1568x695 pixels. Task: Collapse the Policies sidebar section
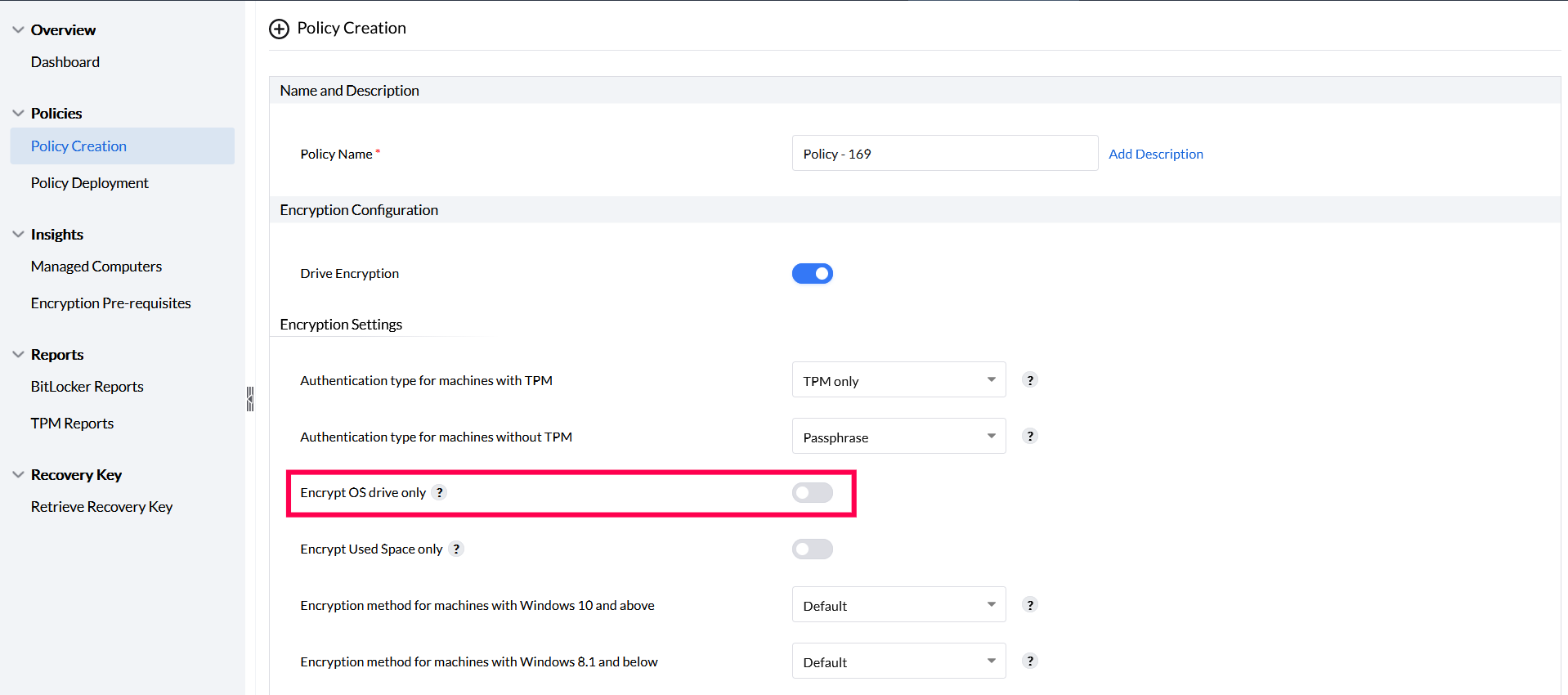[18, 113]
